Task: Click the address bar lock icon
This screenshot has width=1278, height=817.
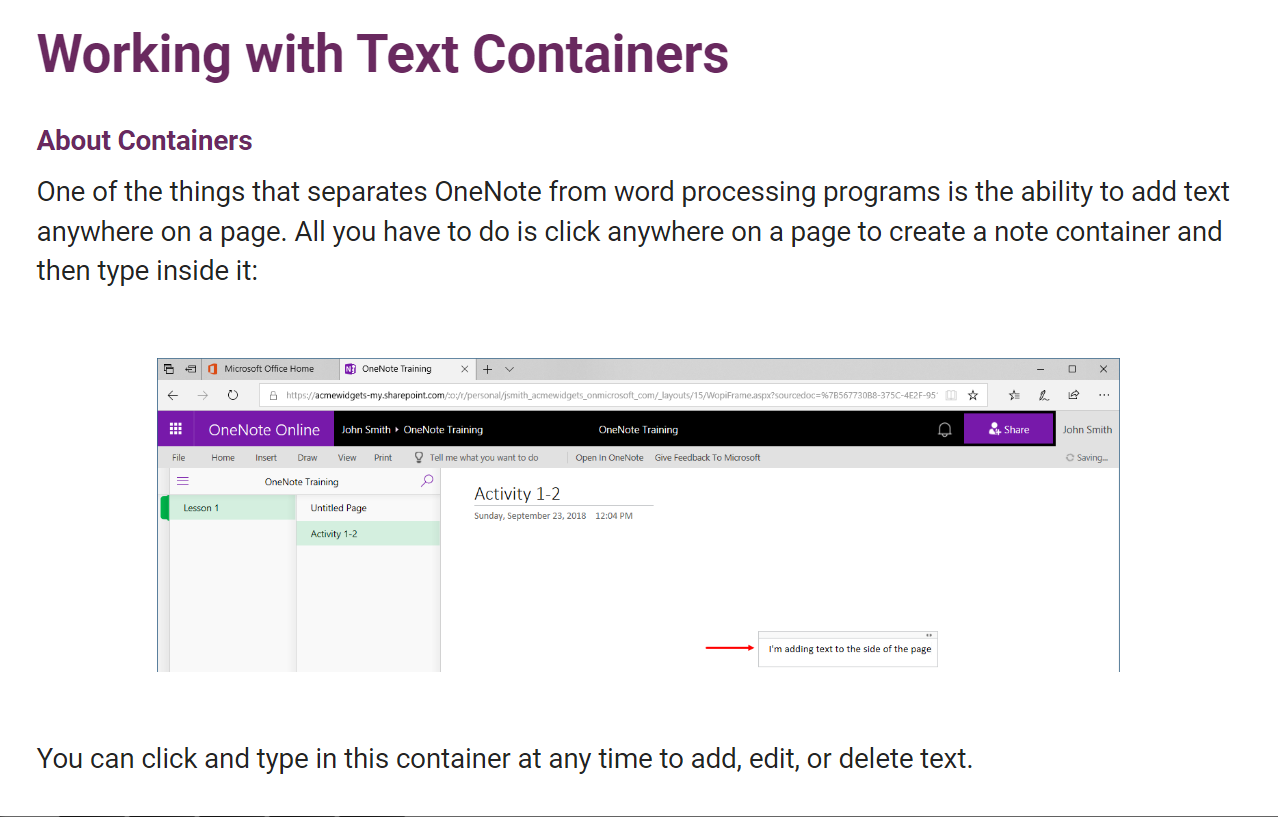Action: [274, 395]
